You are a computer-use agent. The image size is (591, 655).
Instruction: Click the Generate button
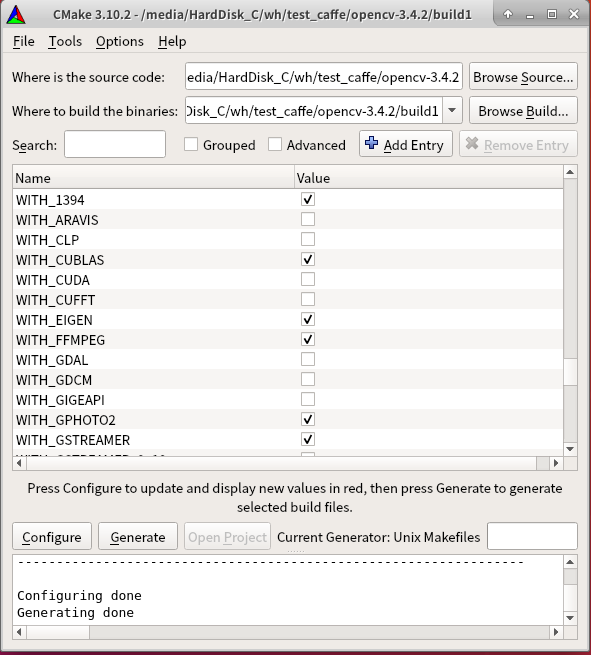(138, 536)
